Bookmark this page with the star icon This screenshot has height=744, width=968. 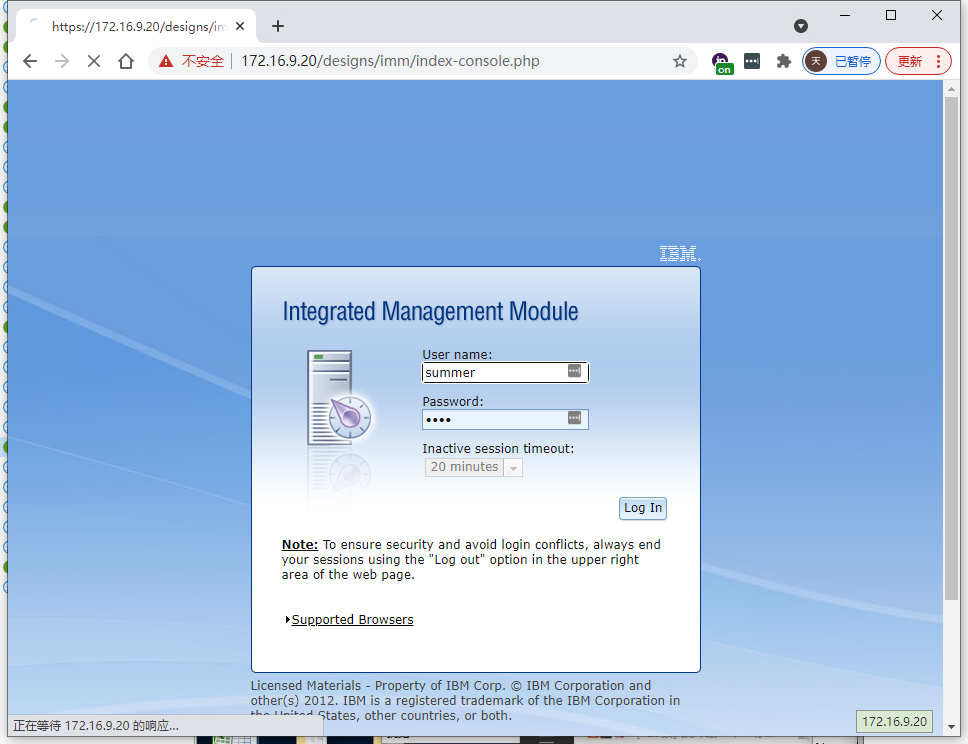pos(680,61)
